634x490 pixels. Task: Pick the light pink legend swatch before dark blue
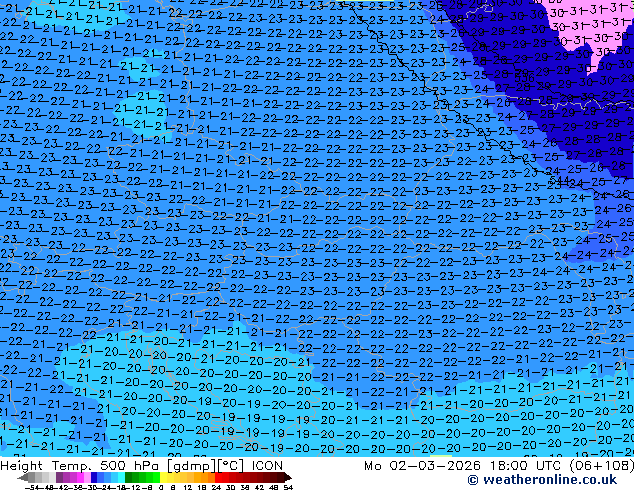click(87, 478)
